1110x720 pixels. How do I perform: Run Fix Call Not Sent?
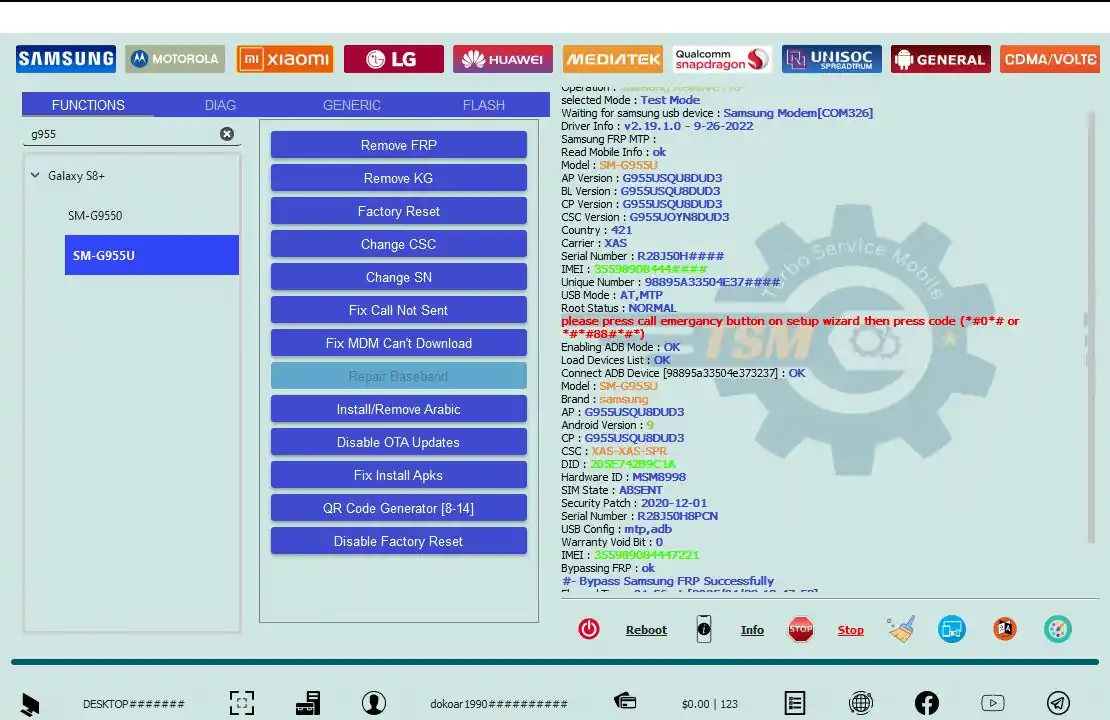click(399, 309)
